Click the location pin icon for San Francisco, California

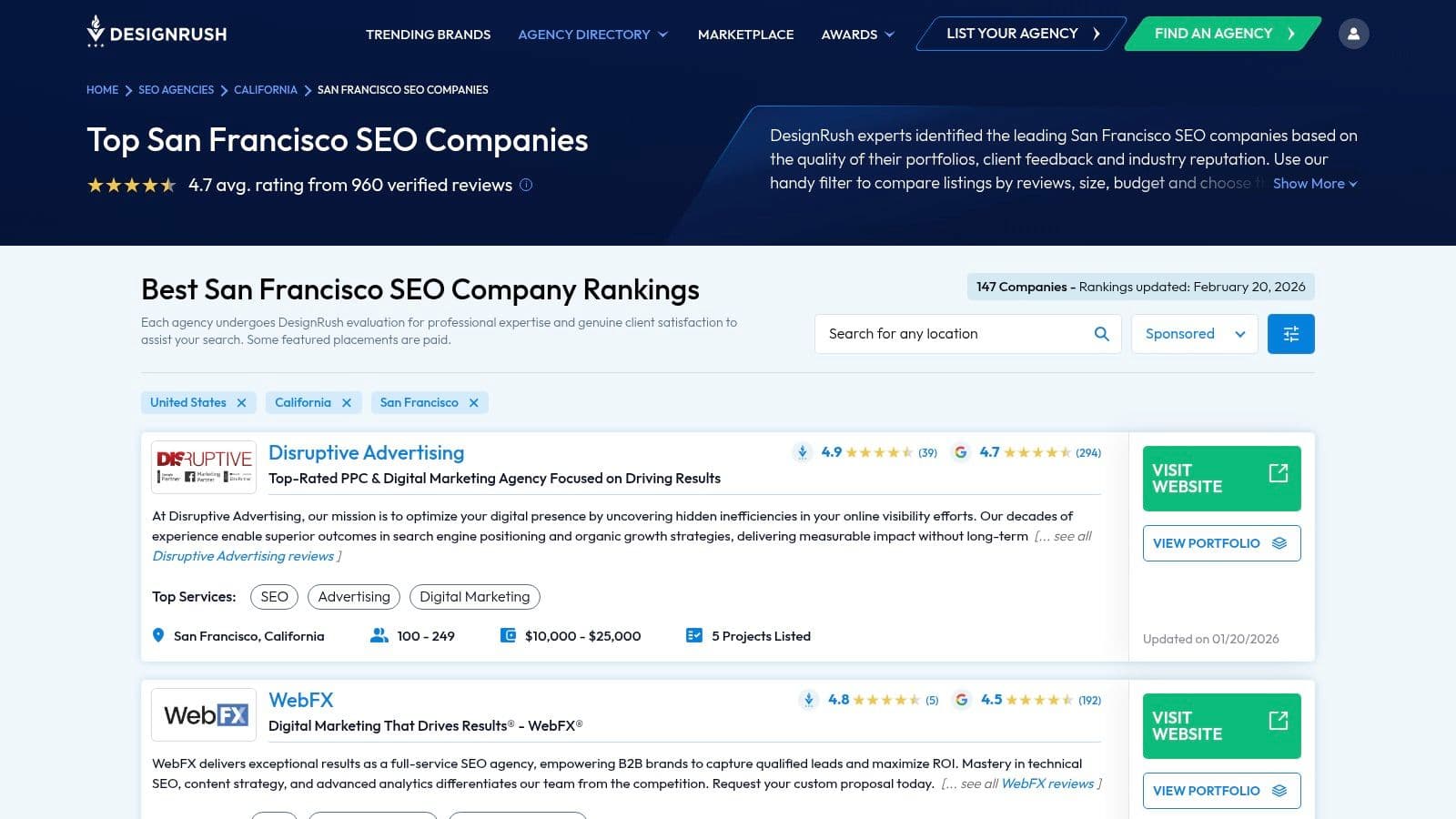pos(158,635)
